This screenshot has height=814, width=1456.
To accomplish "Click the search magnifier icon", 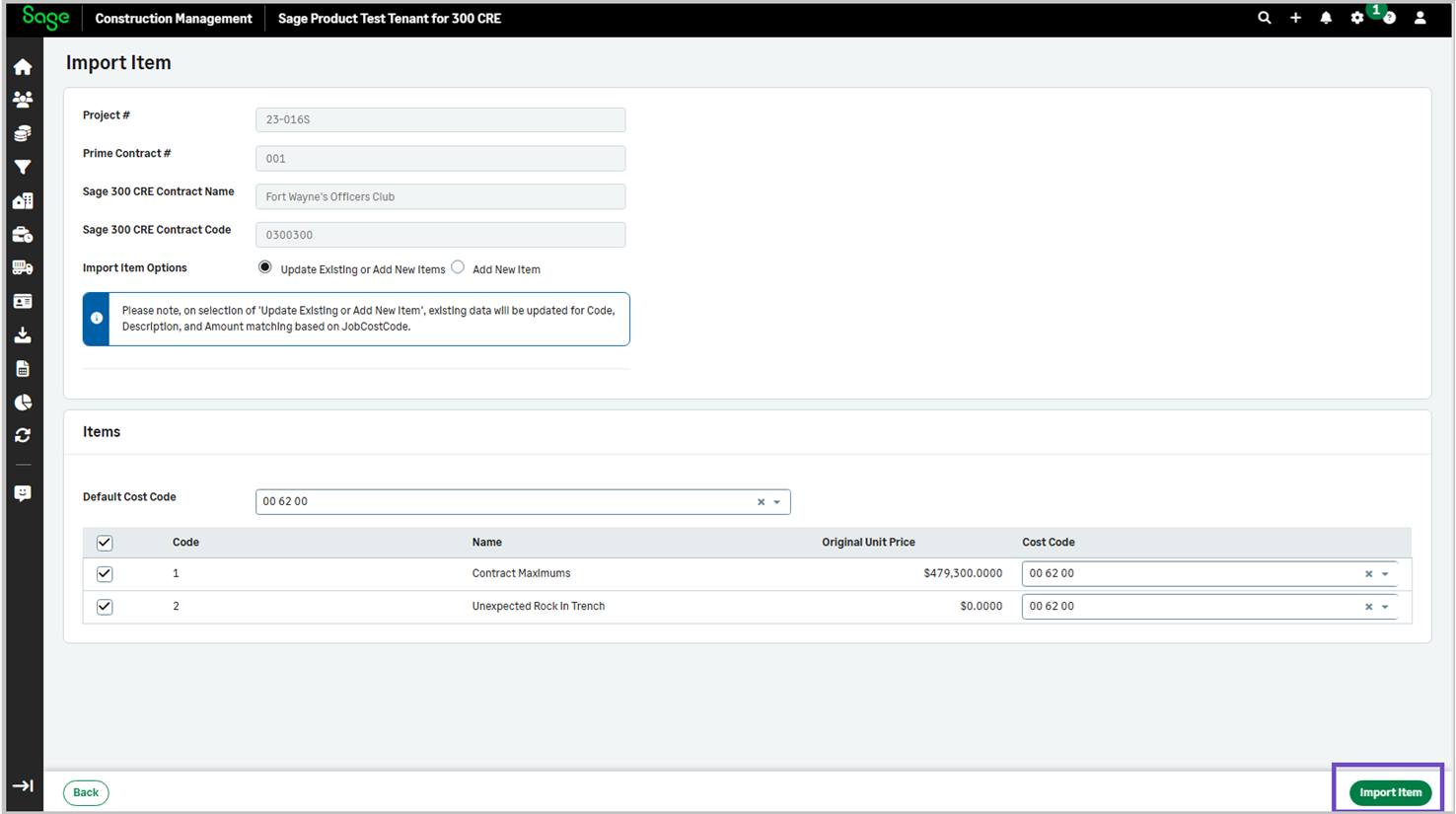I will [1264, 18].
